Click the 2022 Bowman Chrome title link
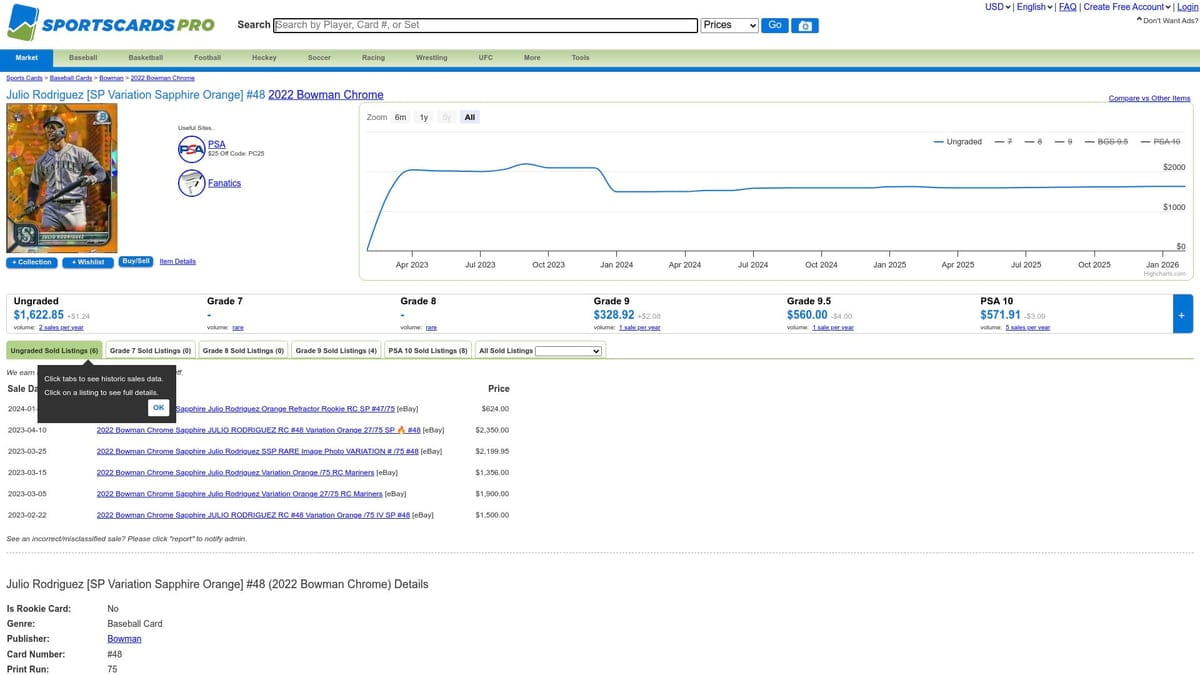 [326, 95]
